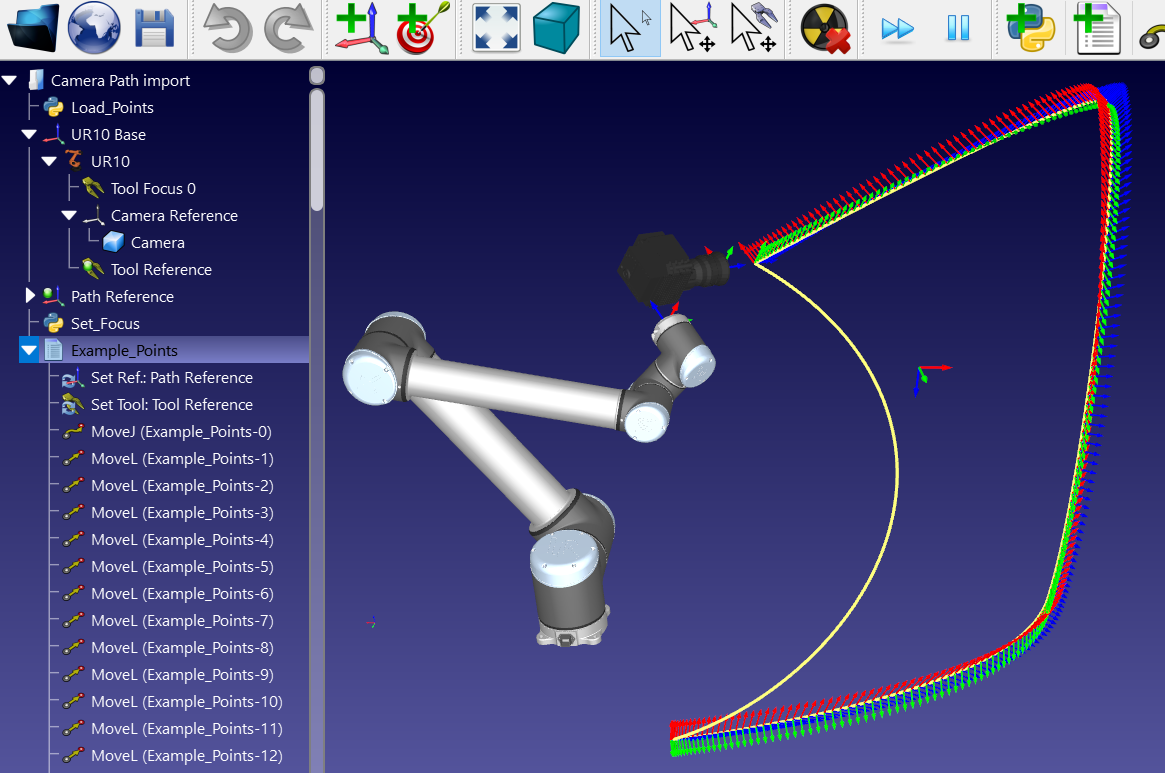Select MoveL (Example_Points-5) instruction
1165x773 pixels.
[181, 566]
